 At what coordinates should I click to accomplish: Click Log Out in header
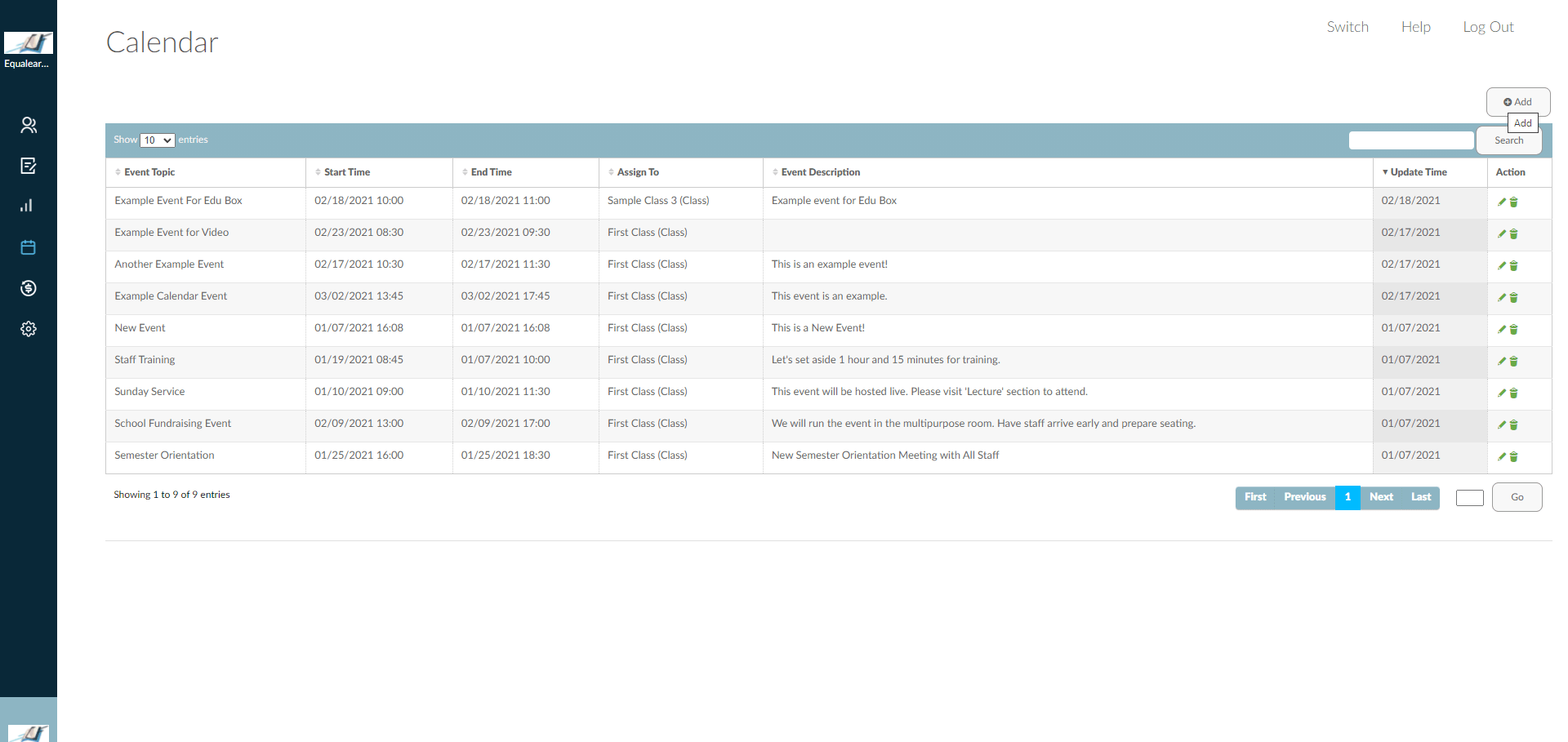click(x=1488, y=27)
